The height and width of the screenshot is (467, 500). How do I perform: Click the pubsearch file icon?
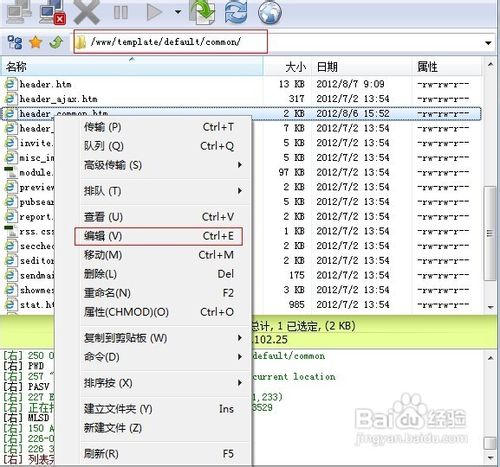10,202
